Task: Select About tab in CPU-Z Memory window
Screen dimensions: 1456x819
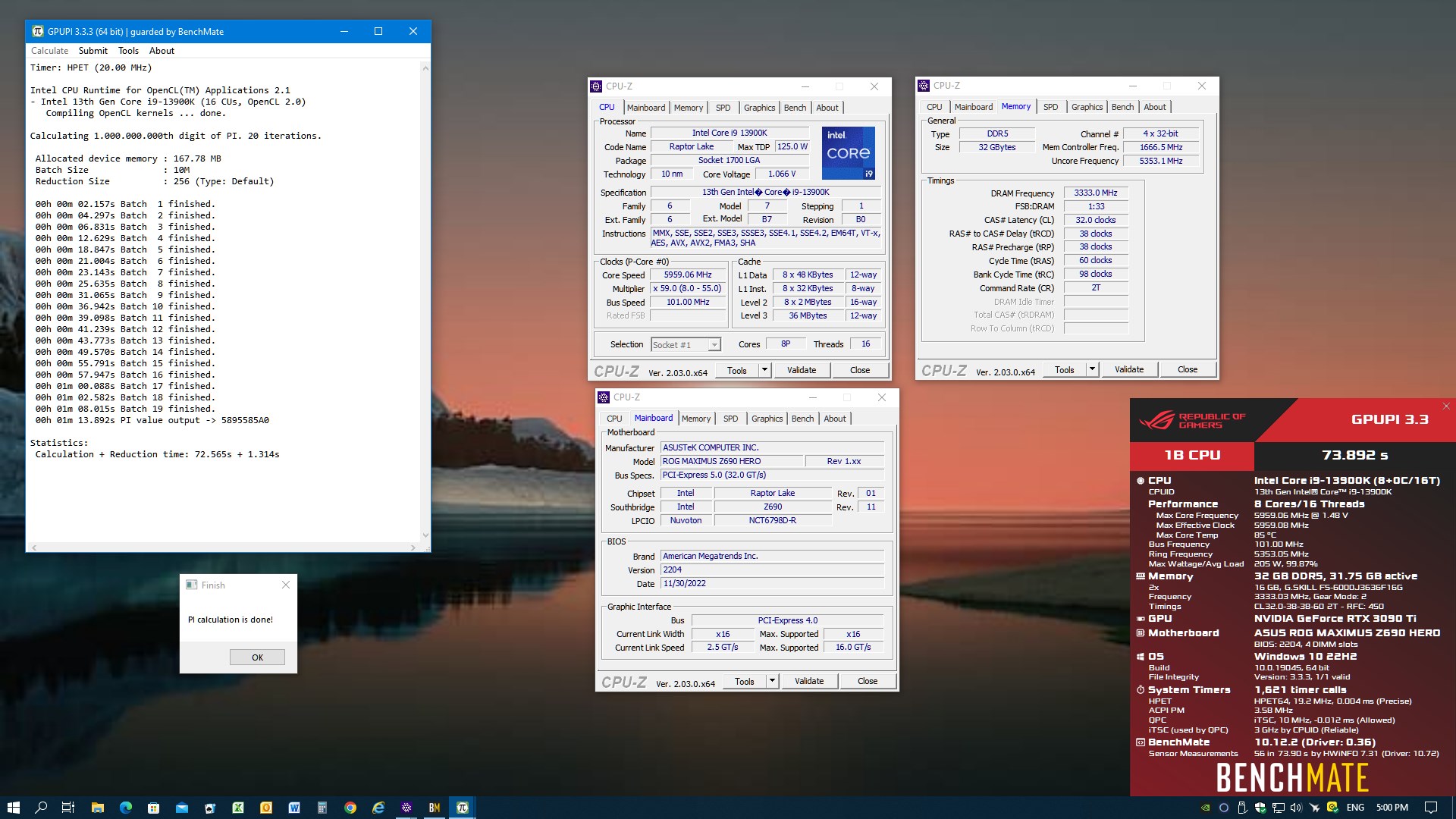Action: tap(1155, 107)
